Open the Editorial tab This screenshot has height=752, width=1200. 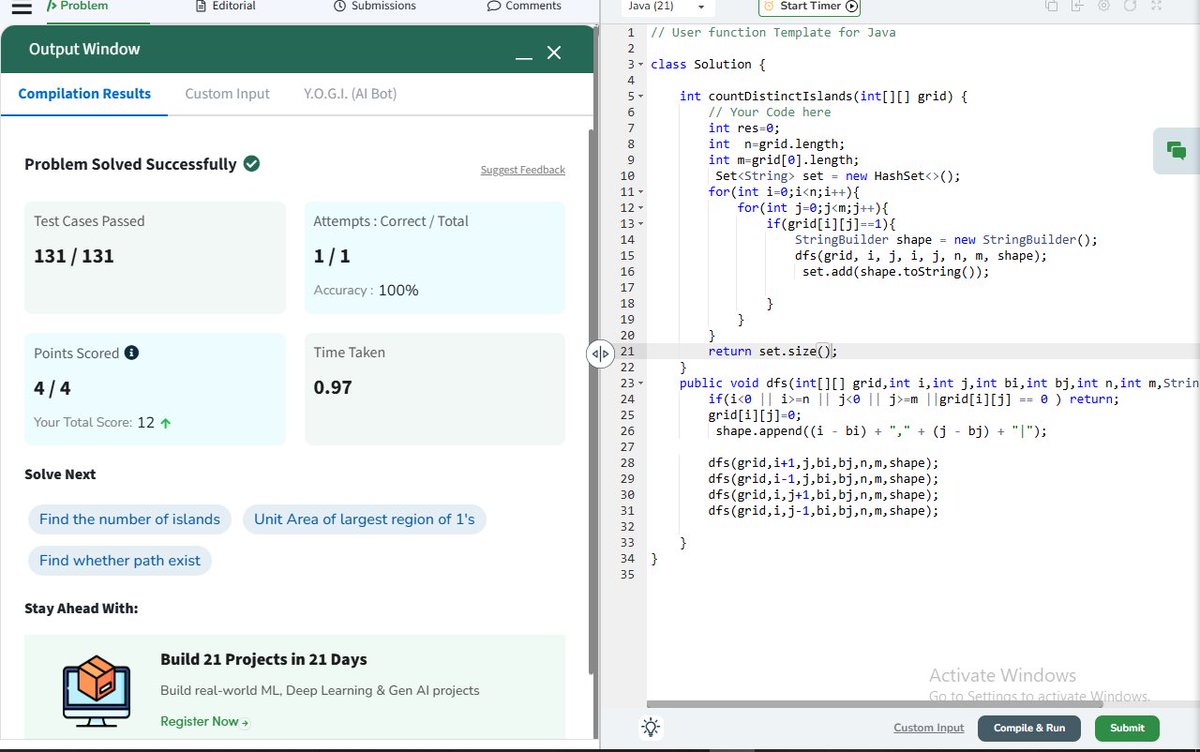pyautogui.click(x=226, y=6)
